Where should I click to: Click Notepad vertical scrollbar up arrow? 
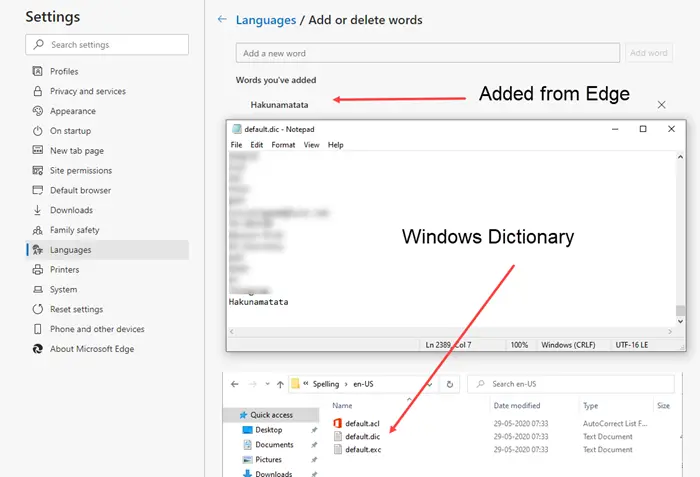(x=680, y=157)
